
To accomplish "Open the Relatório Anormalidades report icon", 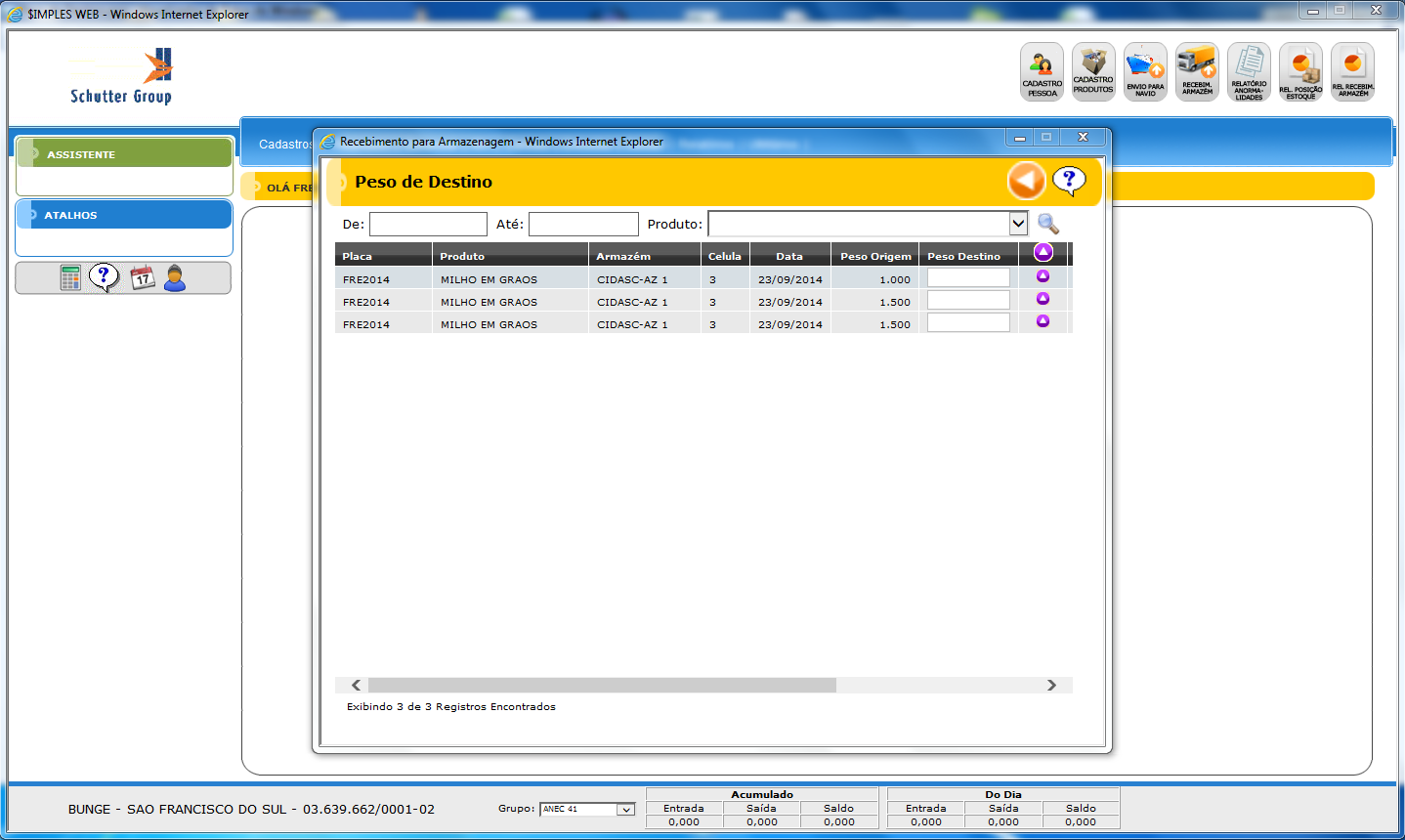I will tap(1249, 71).
